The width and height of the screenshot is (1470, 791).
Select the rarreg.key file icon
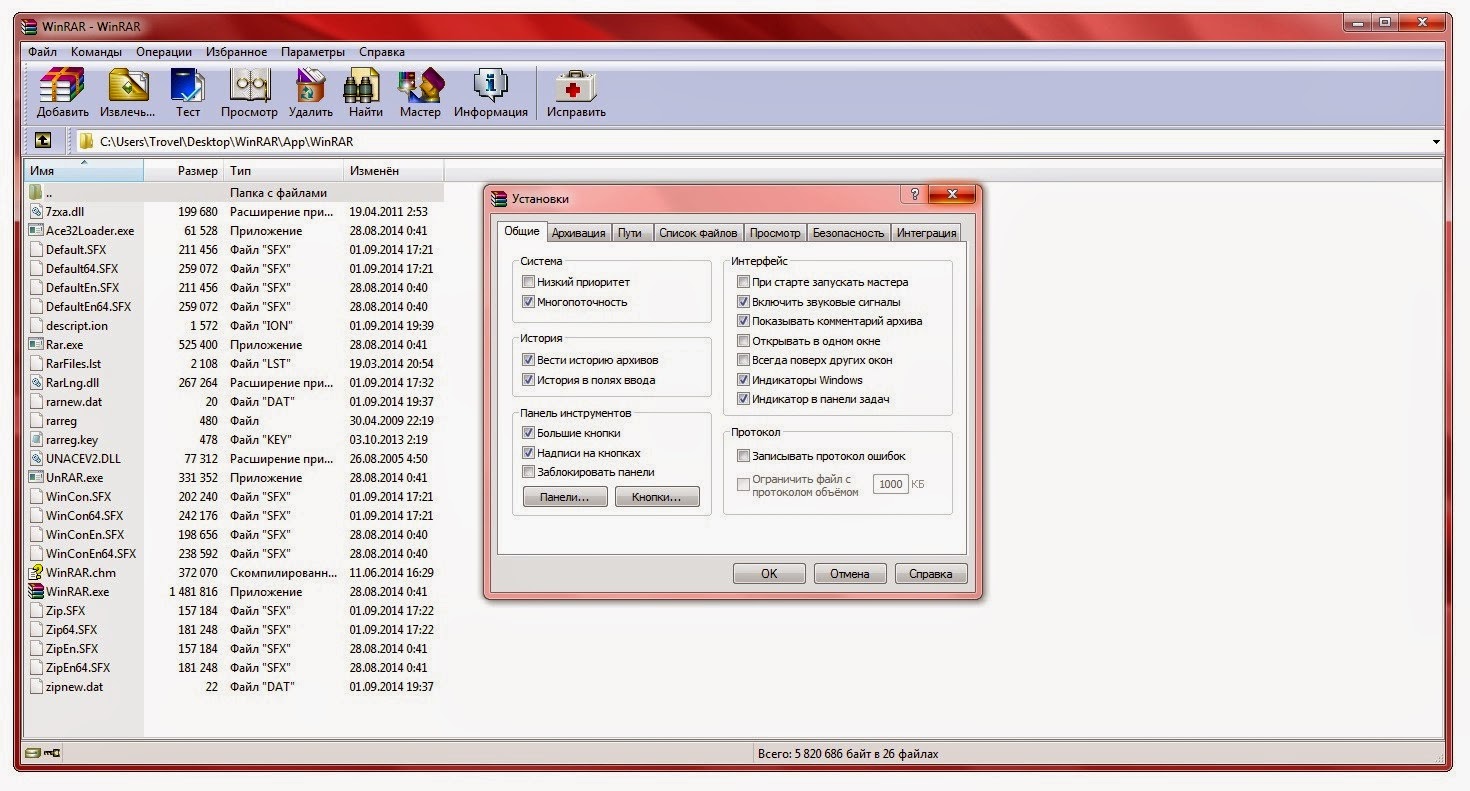point(37,439)
